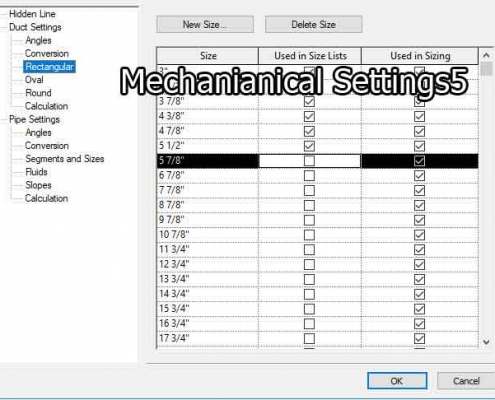Sort by the Size column header
Viewport: 495px width, 400px height.
(208, 56)
